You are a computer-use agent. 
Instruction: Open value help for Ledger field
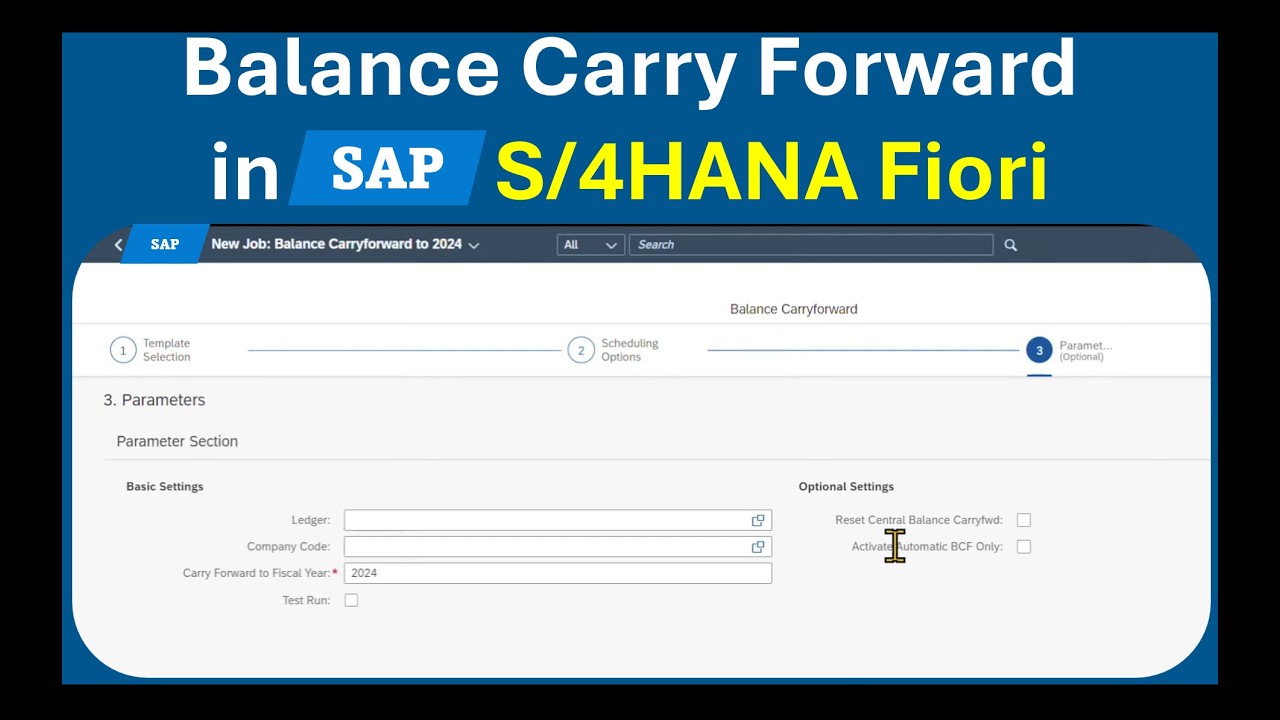click(758, 520)
